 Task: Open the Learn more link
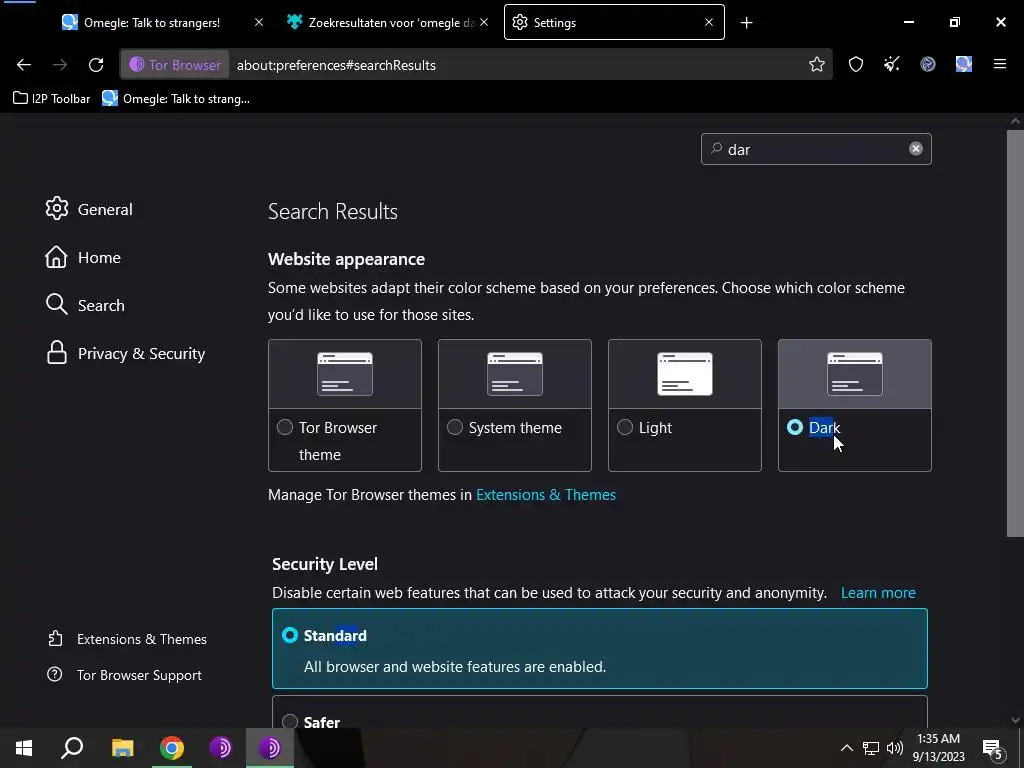(878, 592)
